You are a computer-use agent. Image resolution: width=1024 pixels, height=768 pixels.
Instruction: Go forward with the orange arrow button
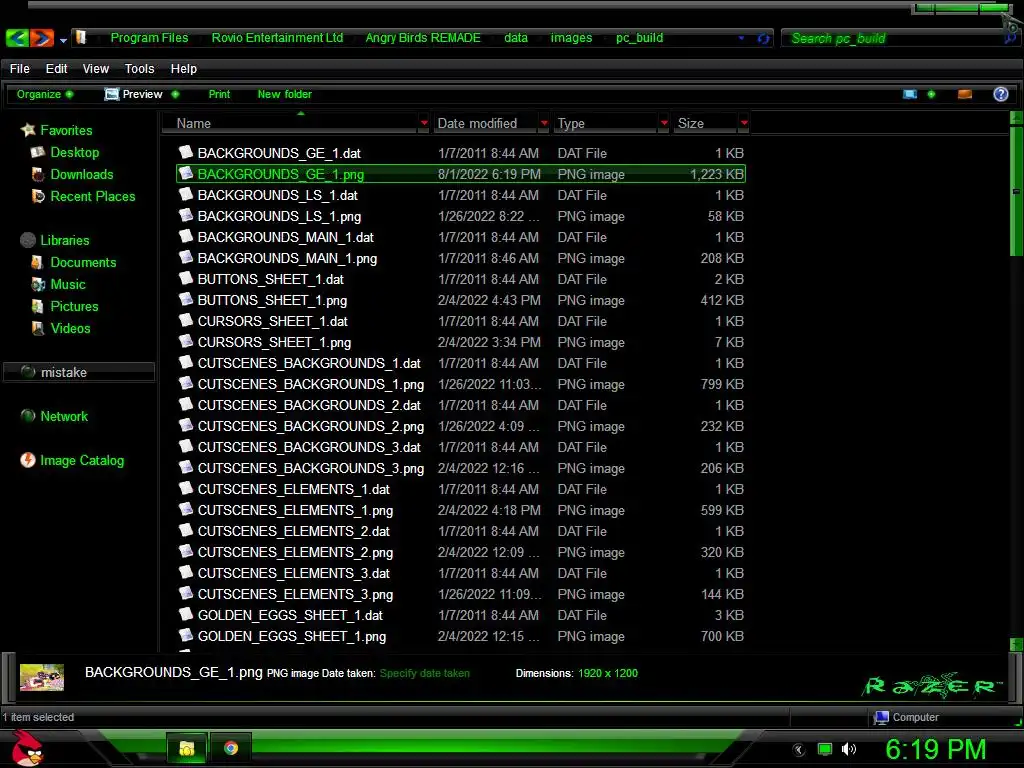pyautogui.click(x=42, y=38)
